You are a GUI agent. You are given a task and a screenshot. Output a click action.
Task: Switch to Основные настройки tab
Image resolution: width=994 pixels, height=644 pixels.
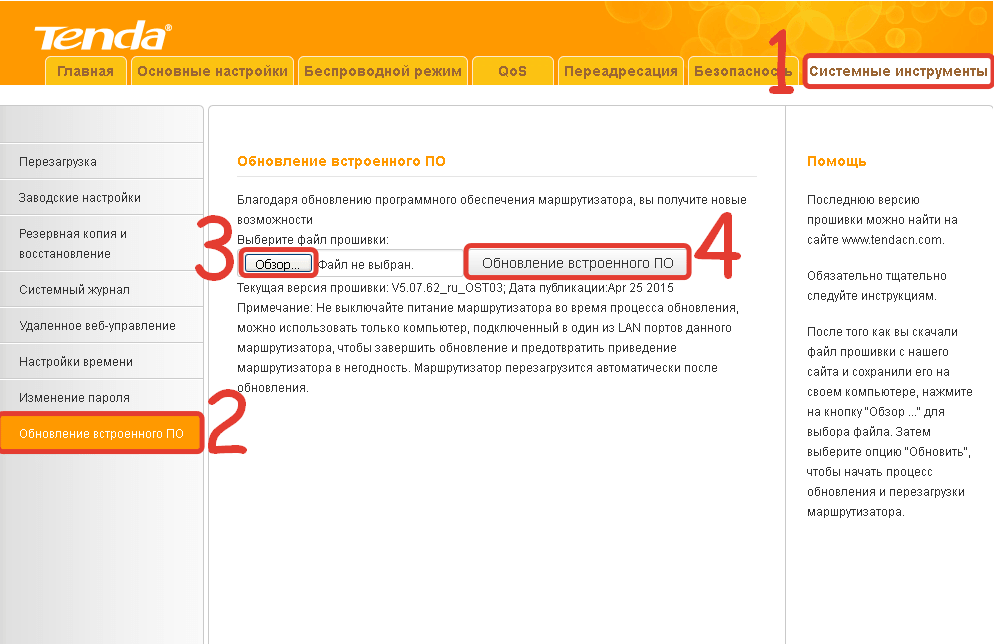point(212,71)
